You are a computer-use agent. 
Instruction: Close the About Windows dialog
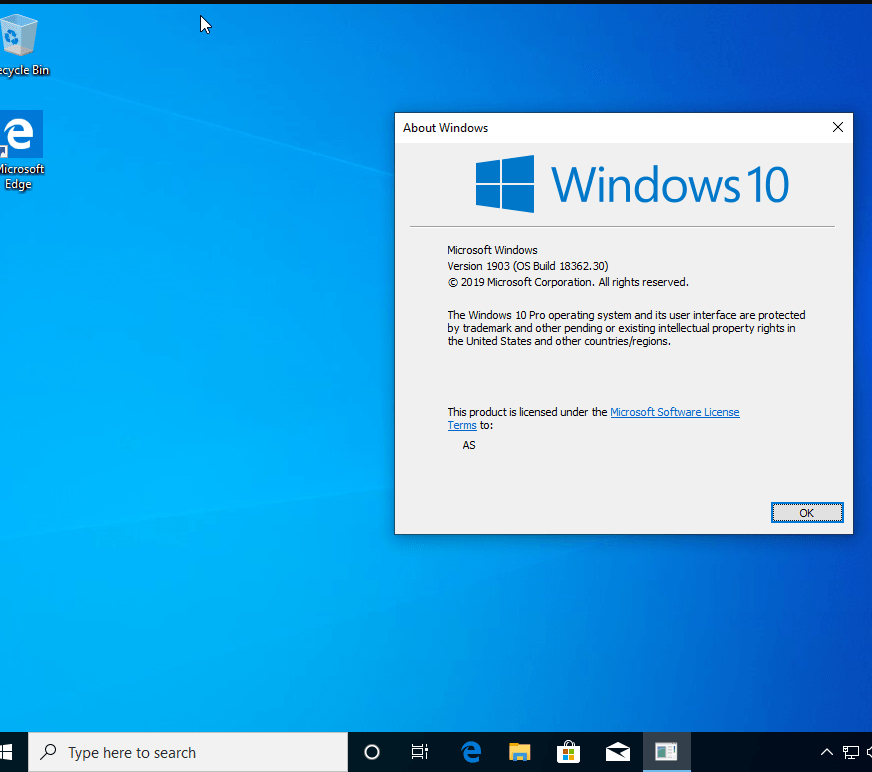(838, 127)
